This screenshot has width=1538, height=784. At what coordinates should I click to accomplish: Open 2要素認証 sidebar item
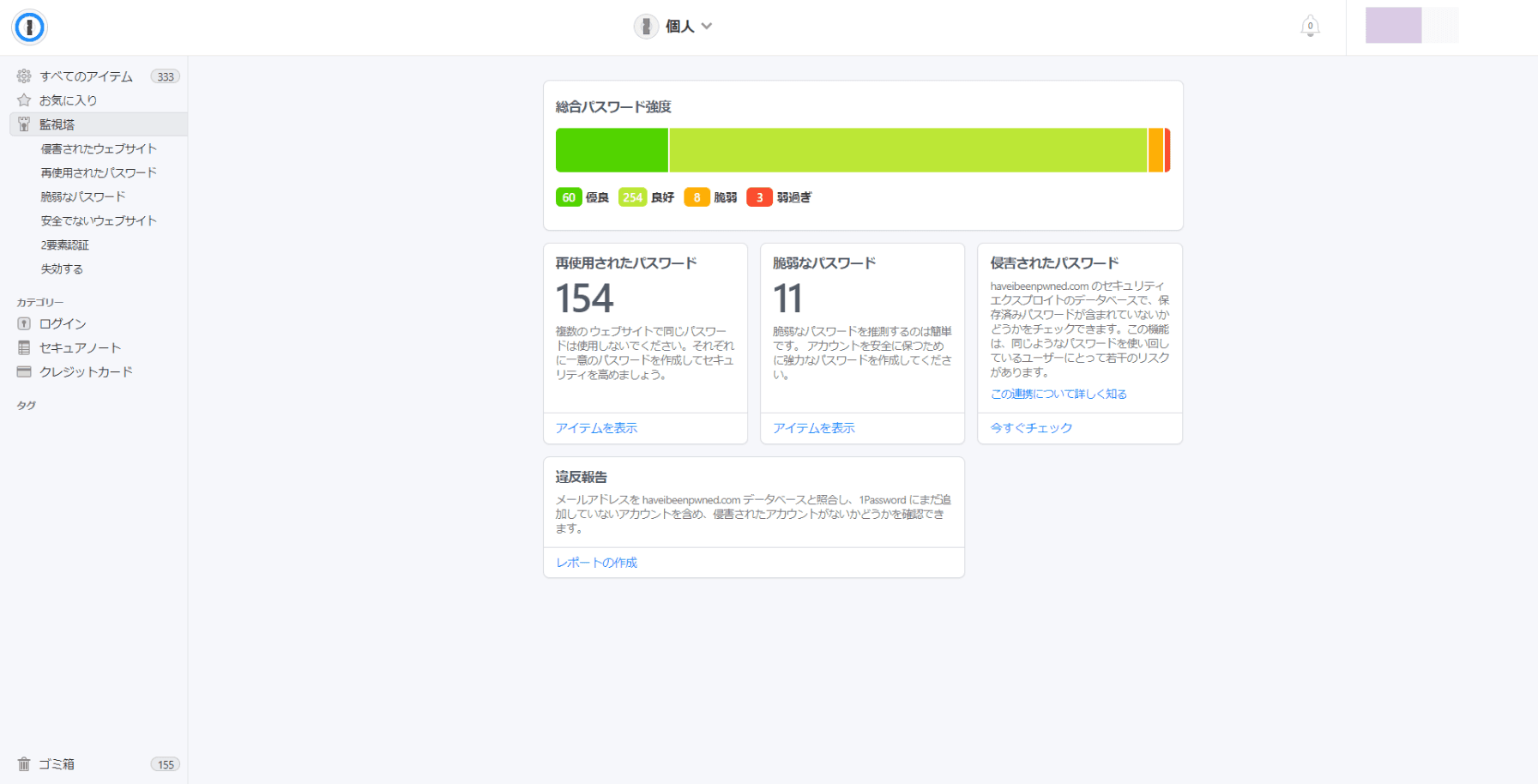click(x=65, y=244)
